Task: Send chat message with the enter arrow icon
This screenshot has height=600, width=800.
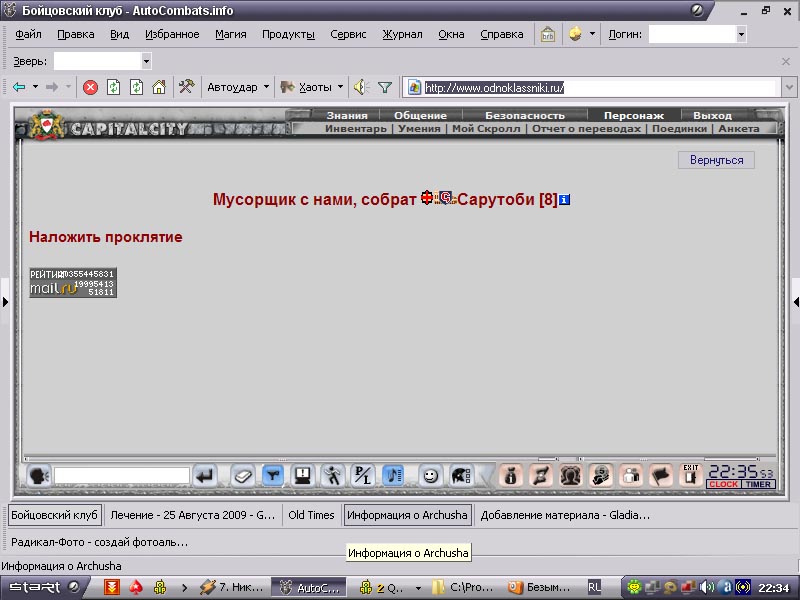Action: 205,477
